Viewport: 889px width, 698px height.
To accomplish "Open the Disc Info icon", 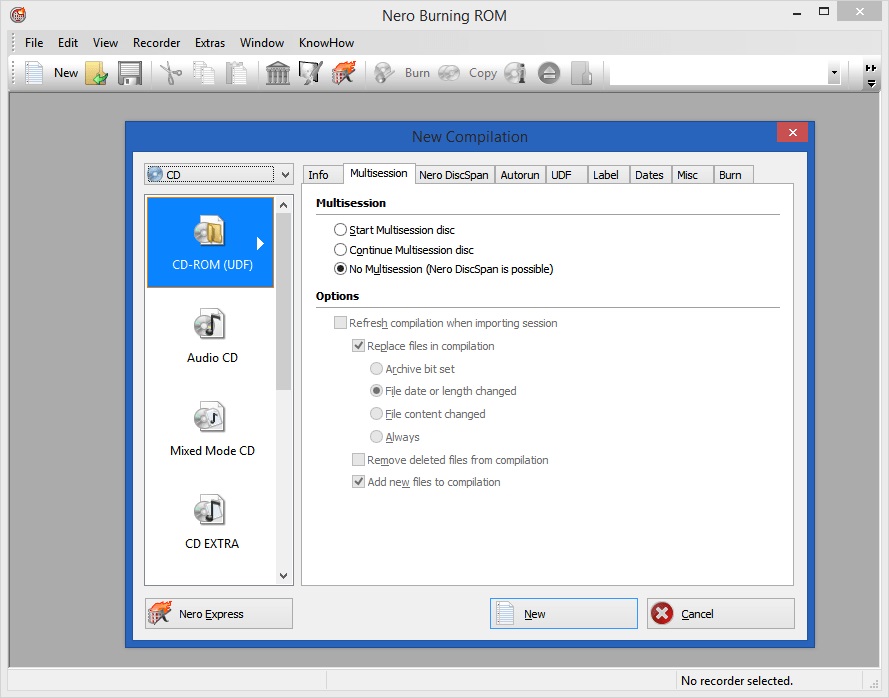I will pyautogui.click(x=515, y=73).
